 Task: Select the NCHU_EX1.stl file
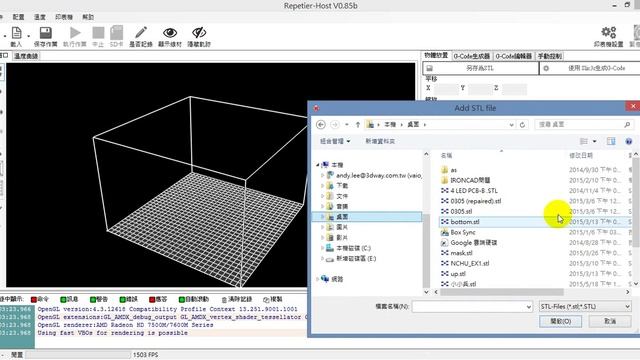coord(469,264)
